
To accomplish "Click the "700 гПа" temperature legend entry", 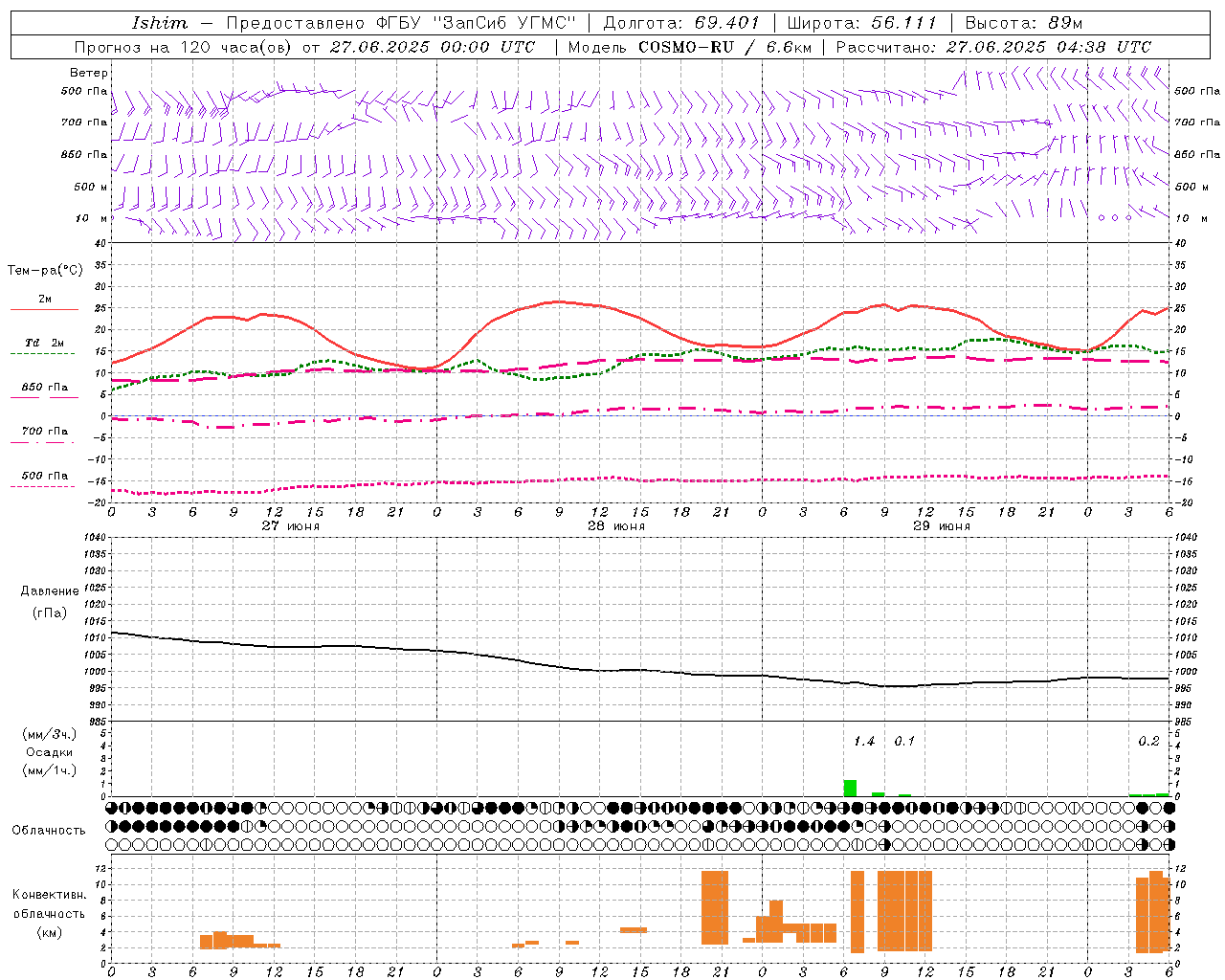I will [45, 432].
